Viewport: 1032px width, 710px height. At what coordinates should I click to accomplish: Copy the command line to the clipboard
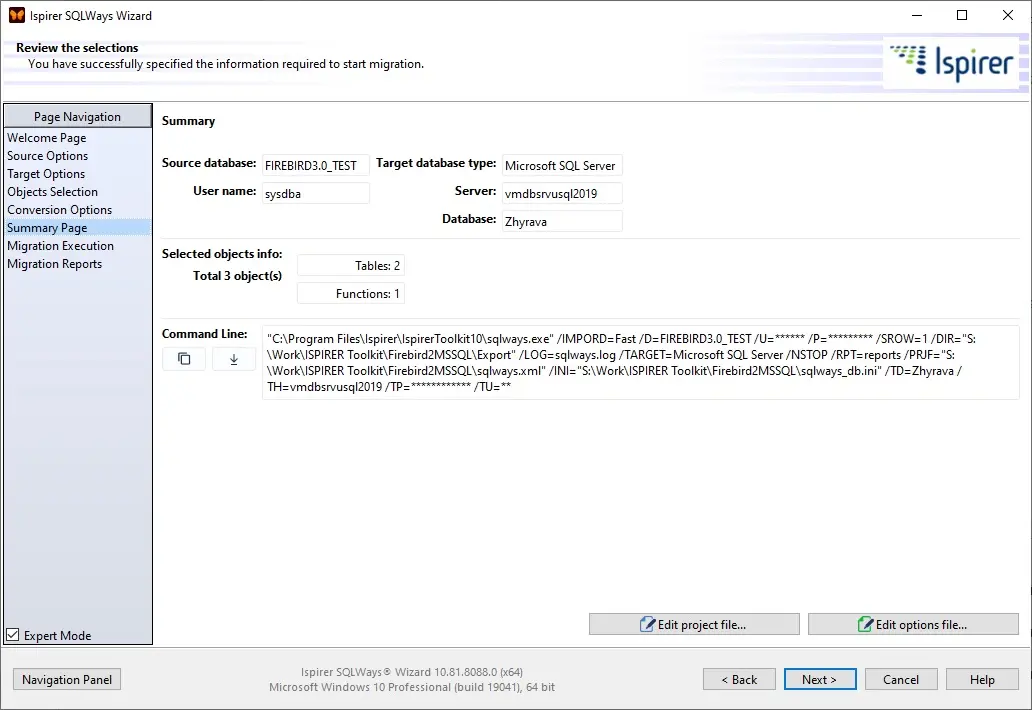coord(184,359)
